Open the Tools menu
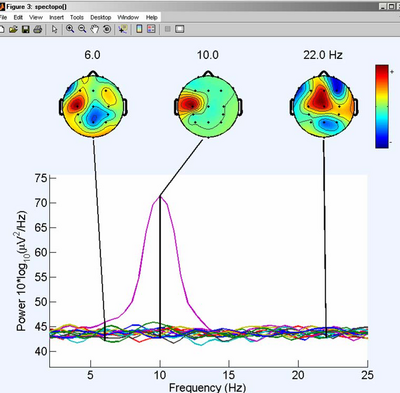 77,17
